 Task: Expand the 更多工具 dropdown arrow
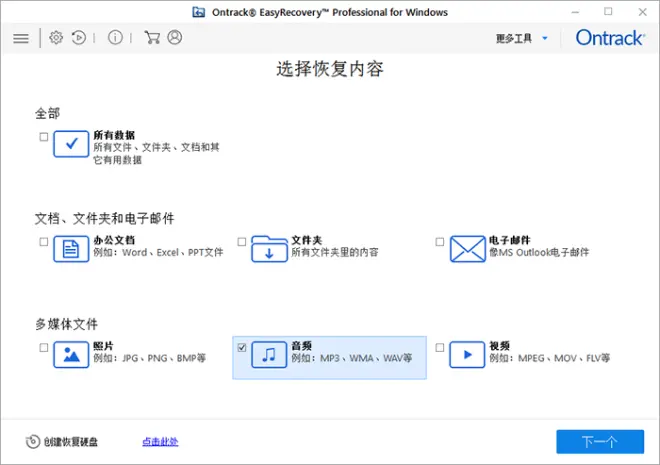545,38
